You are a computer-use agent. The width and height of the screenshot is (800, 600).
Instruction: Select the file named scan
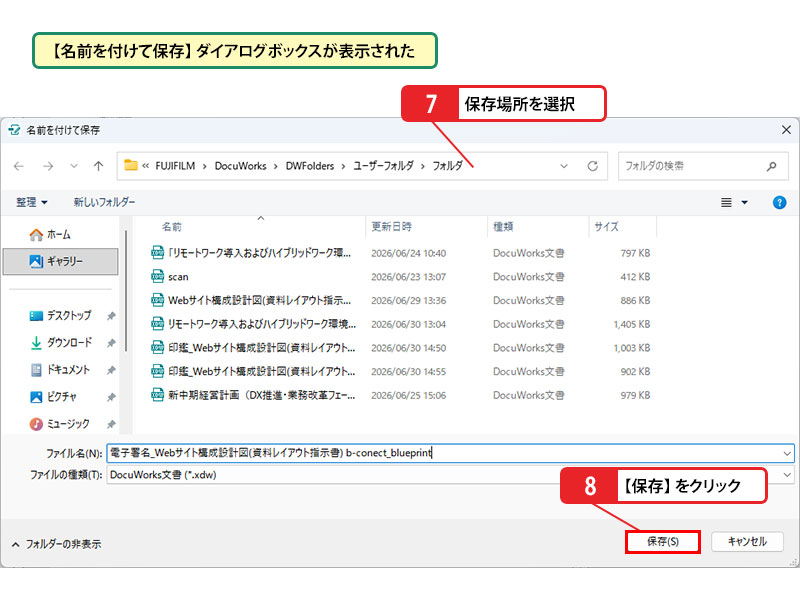pyautogui.click(x=178, y=277)
